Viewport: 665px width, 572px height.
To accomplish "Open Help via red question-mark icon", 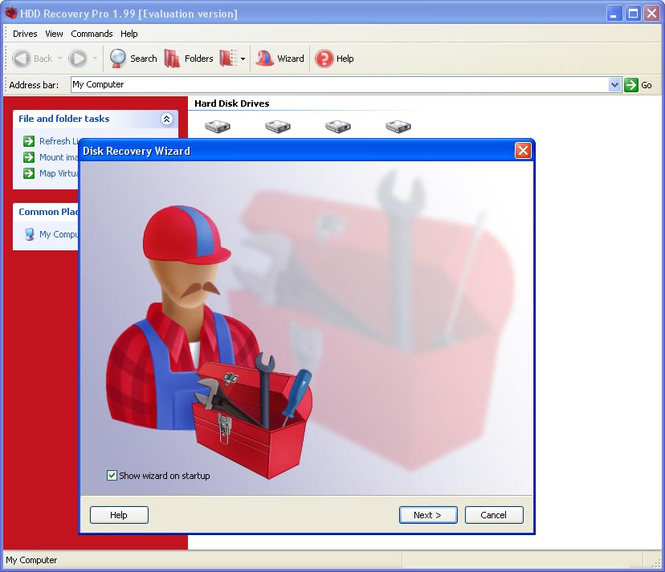I will tap(324, 59).
